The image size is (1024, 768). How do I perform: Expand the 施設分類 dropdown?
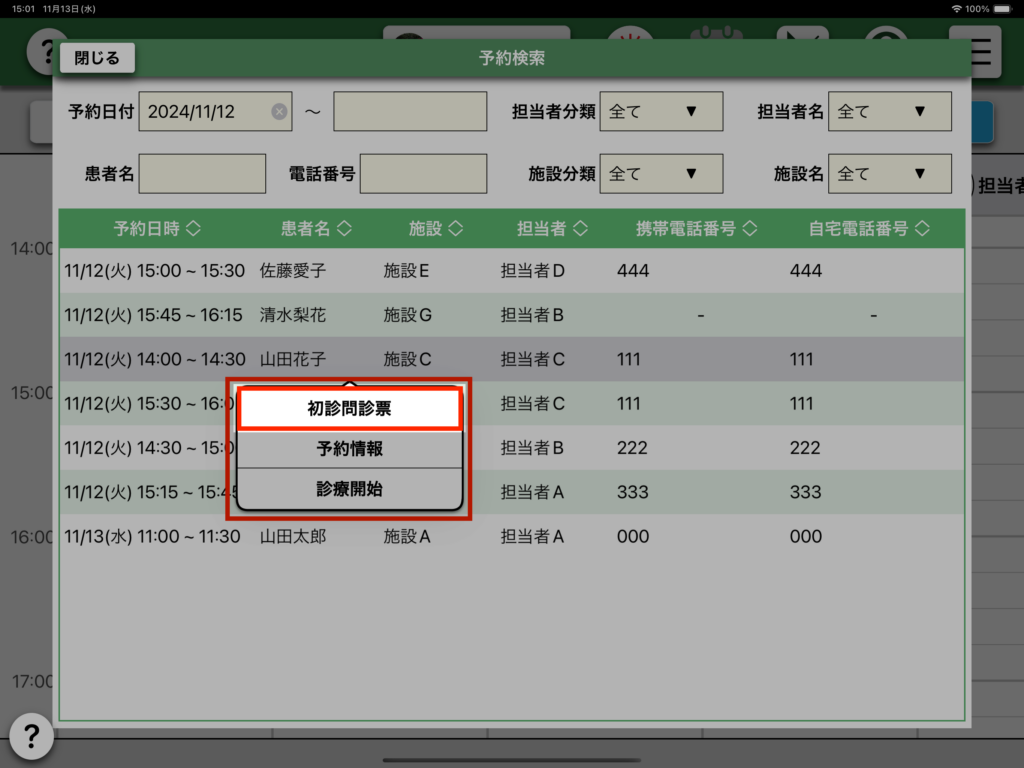[661, 174]
